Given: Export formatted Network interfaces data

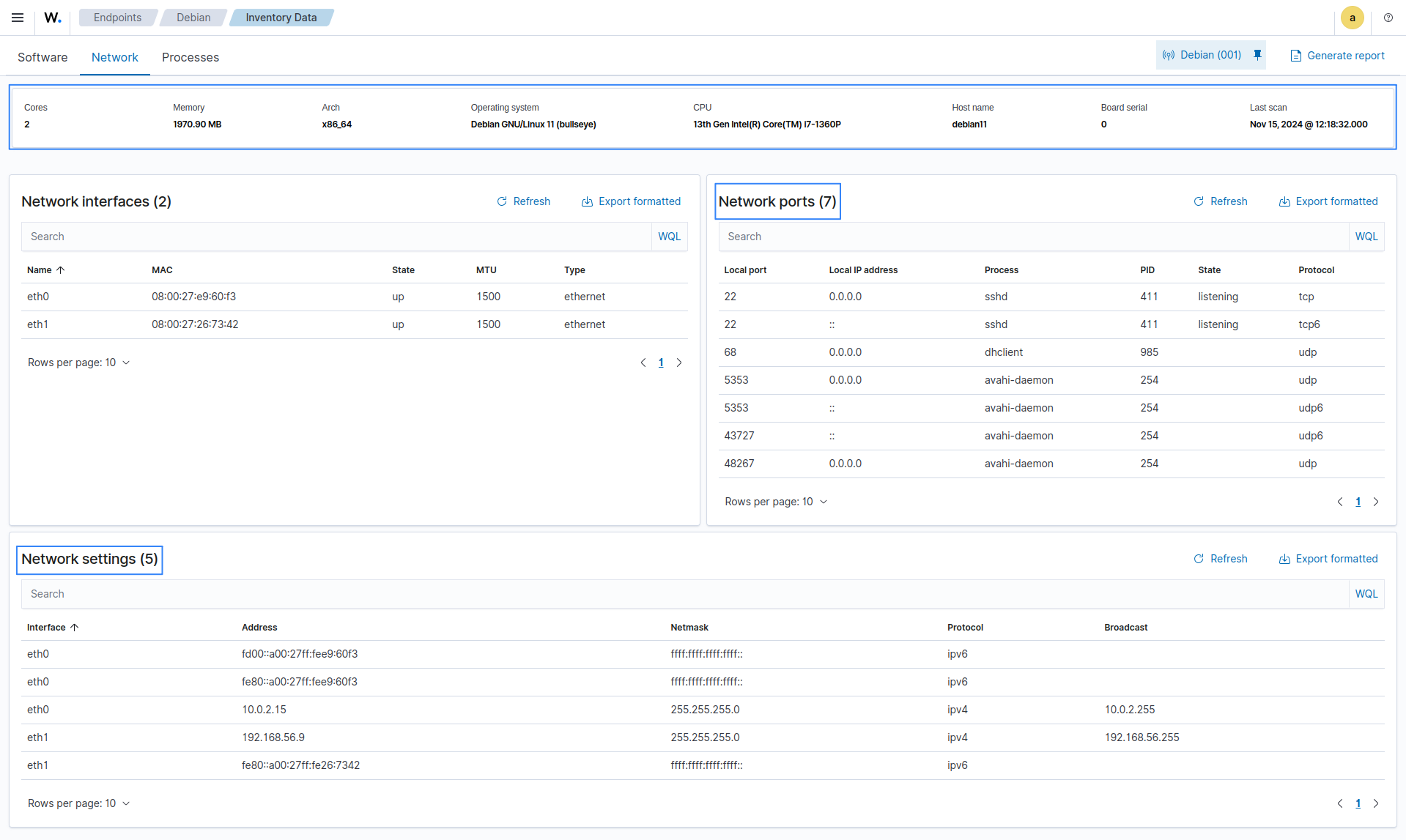Looking at the screenshot, I should pos(631,201).
